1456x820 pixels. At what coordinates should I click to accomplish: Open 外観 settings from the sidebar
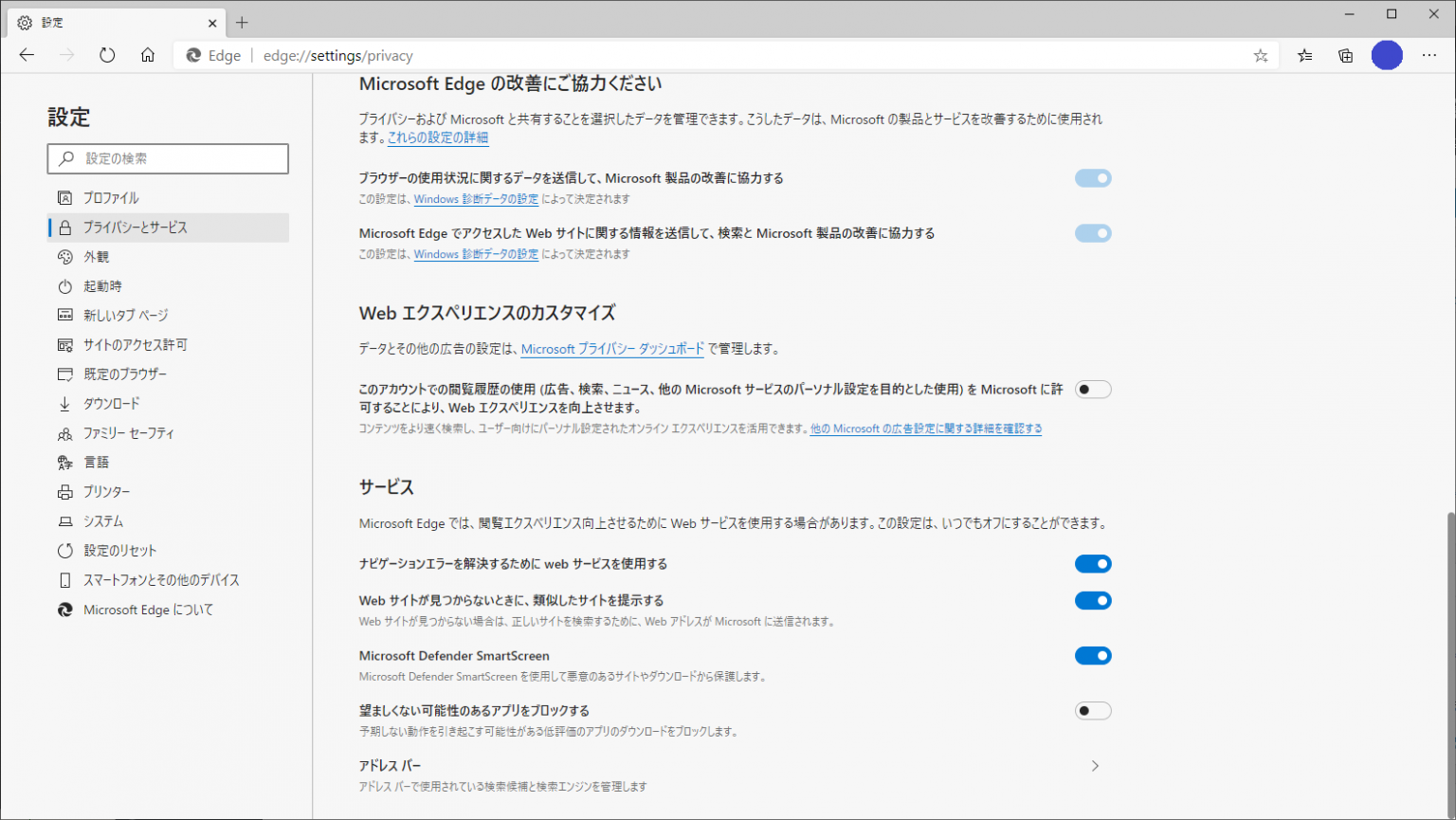(x=95, y=256)
